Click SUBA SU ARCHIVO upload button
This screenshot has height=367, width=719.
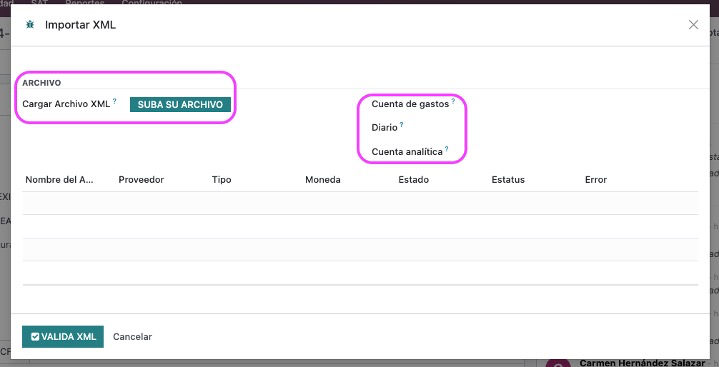point(180,104)
